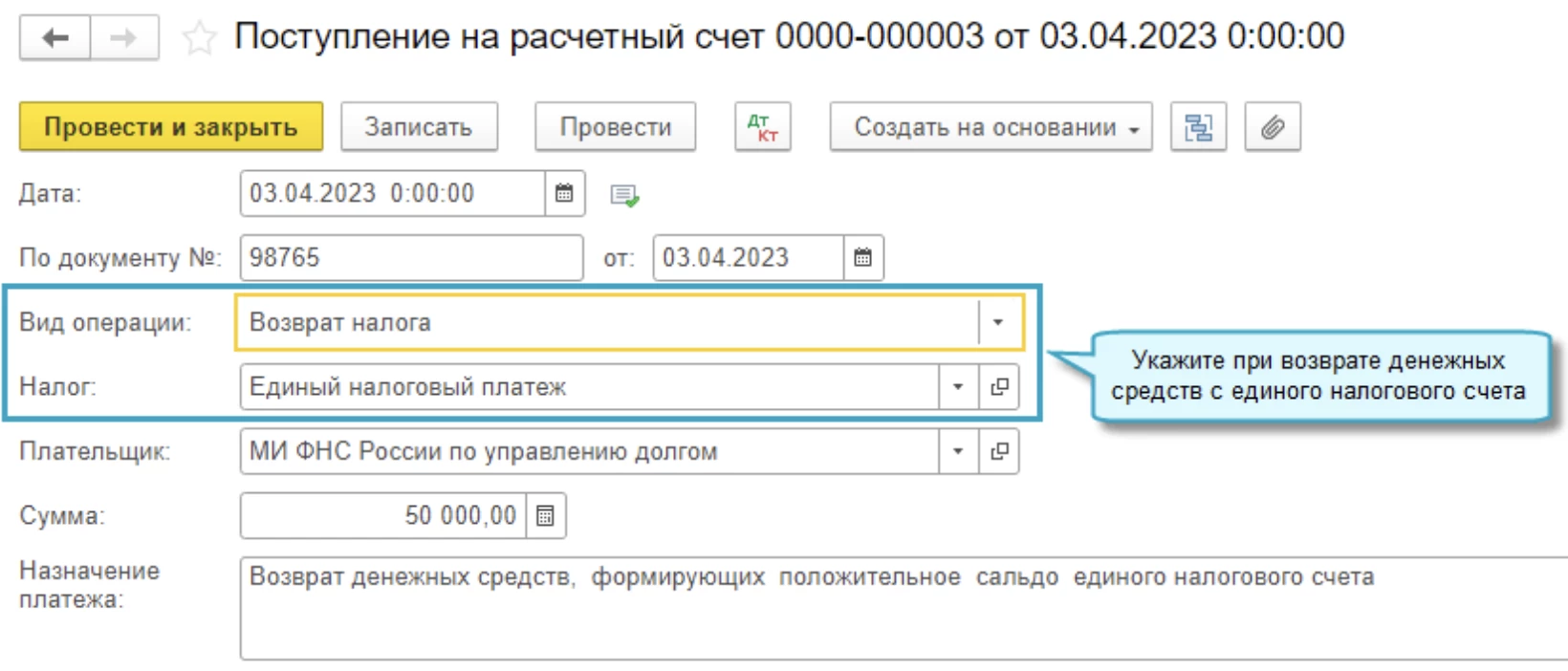
Task: Click Провести и закрыть button
Action: click(171, 127)
